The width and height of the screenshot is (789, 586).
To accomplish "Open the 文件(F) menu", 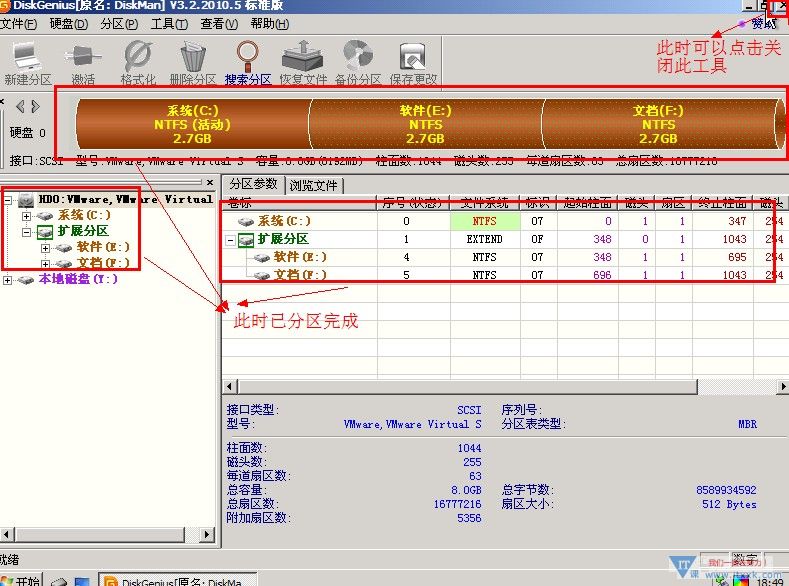I will tap(19, 24).
